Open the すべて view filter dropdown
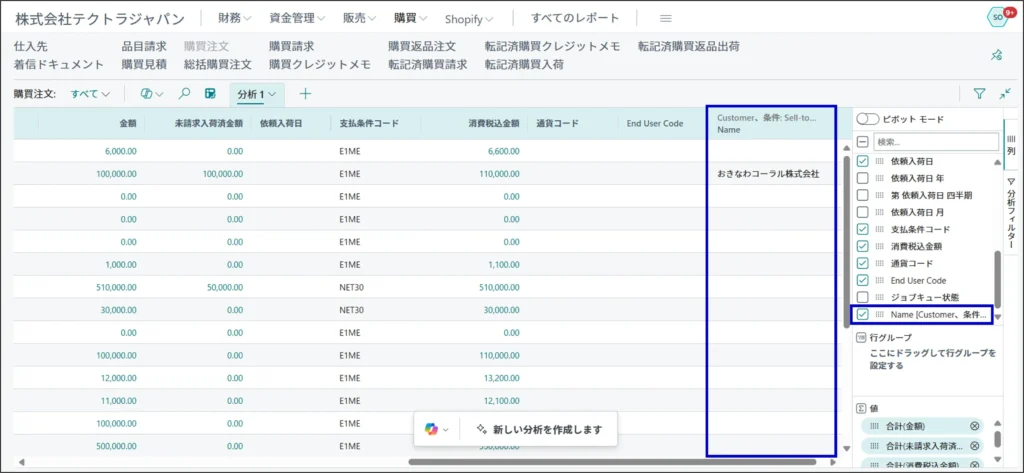Viewport: 1024px width, 473px height. point(91,94)
